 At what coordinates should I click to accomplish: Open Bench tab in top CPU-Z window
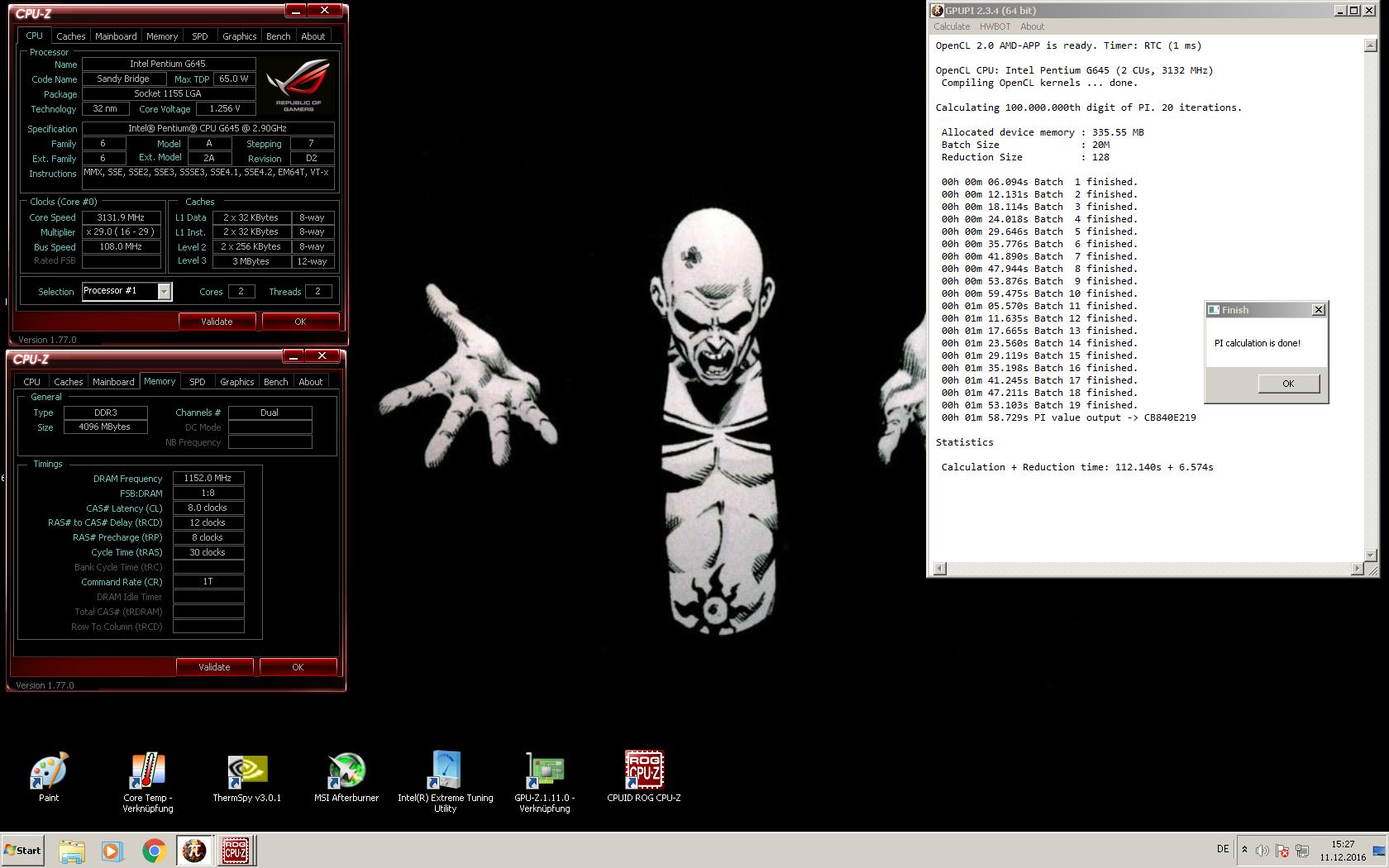pyautogui.click(x=278, y=36)
